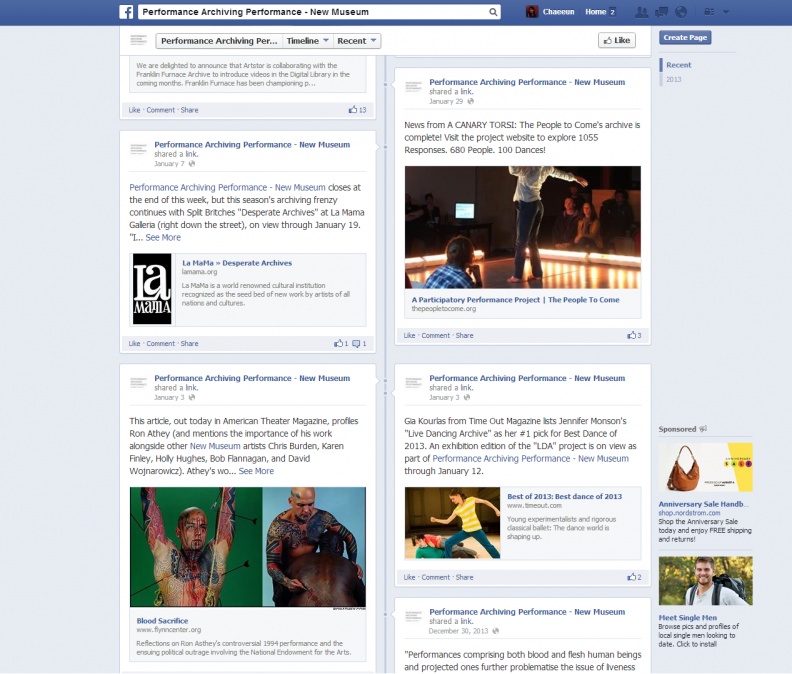
Task: Open the notifications globe icon
Action: pos(681,12)
